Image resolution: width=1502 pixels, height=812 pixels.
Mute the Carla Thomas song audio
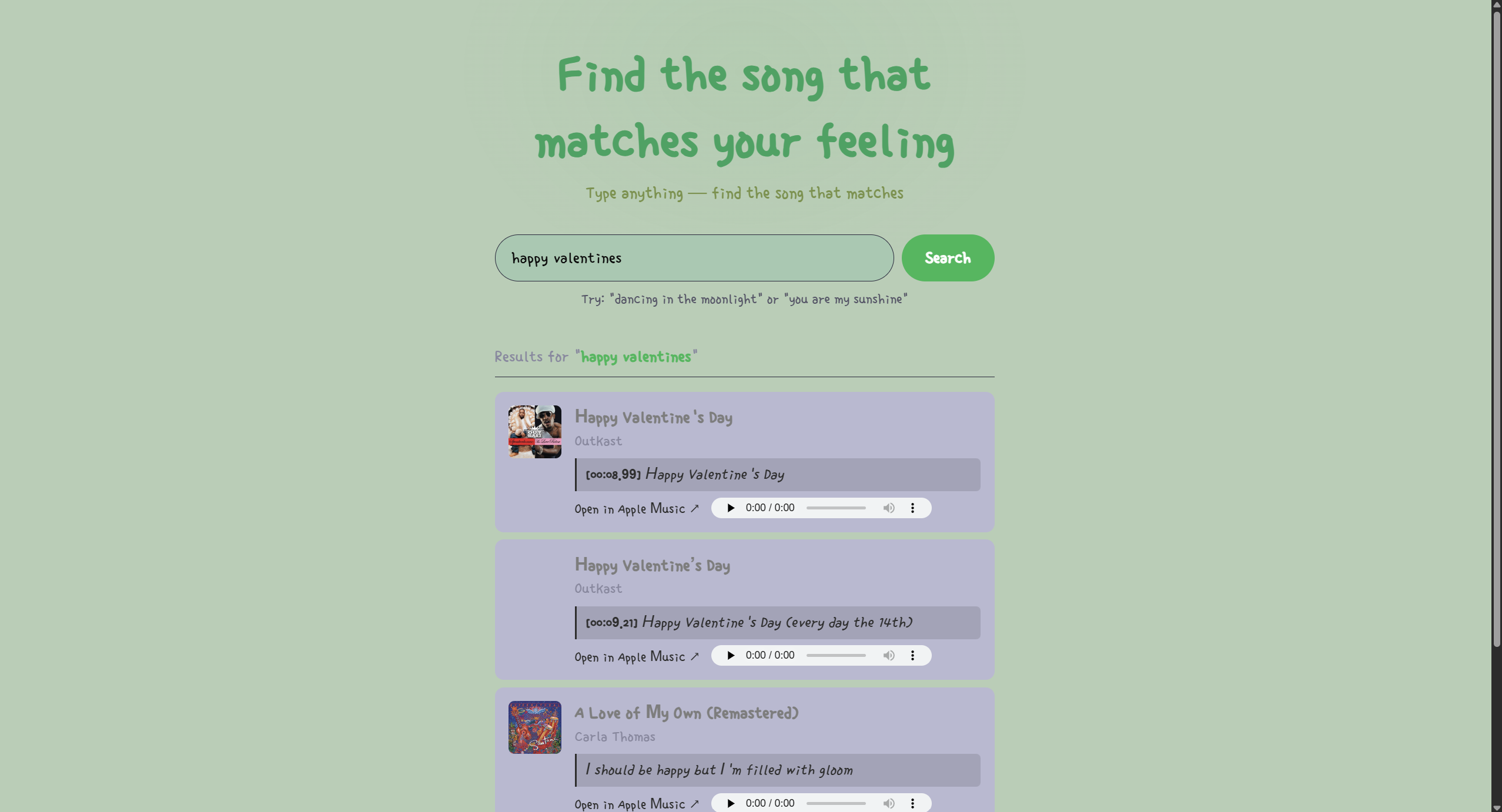tap(888, 803)
